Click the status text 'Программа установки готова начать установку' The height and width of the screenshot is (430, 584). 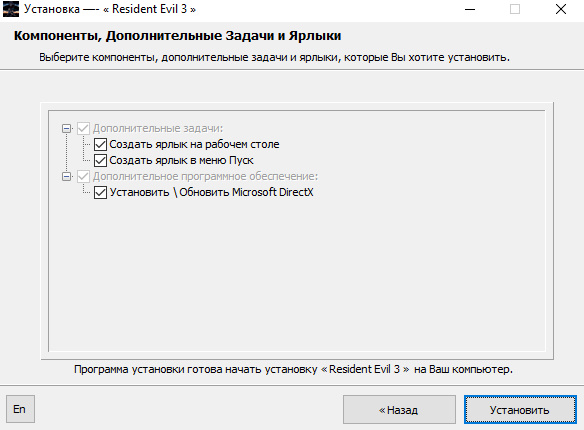196,369
